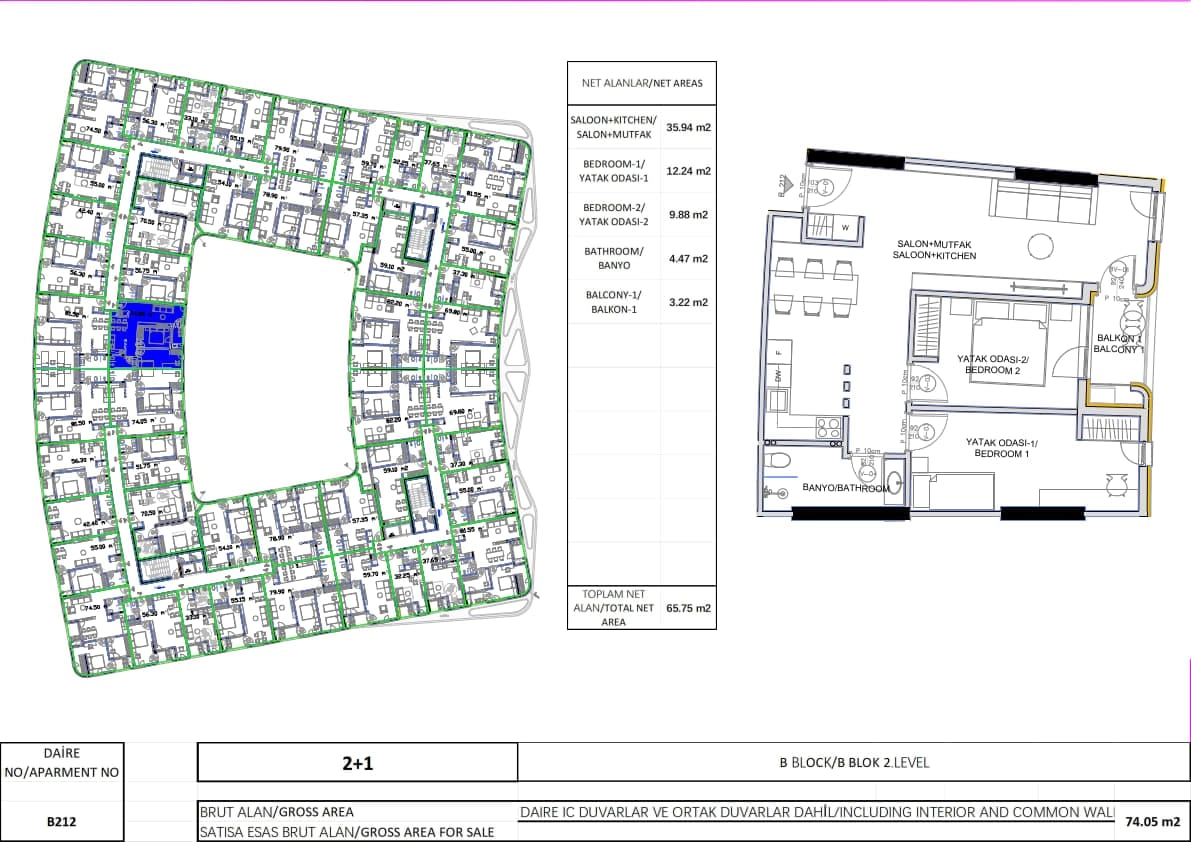Click the entrance door swing symbol
This screenshot has width=1191, height=842.
point(830,188)
